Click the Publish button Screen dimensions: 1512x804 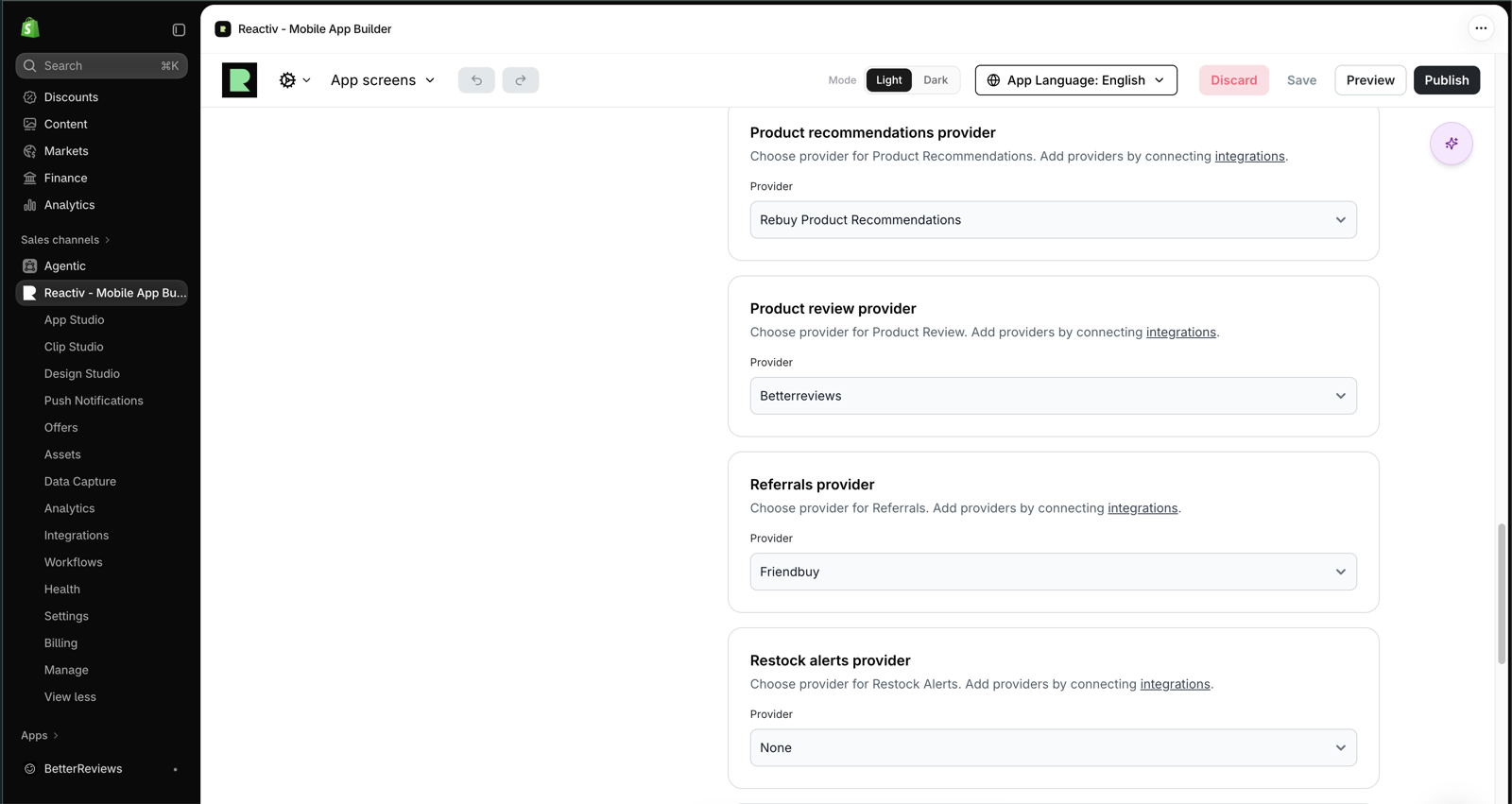1446,80
